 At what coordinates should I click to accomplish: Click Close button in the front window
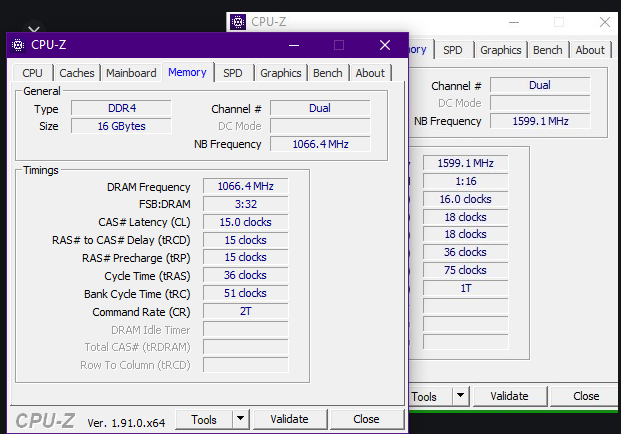[x=366, y=419]
